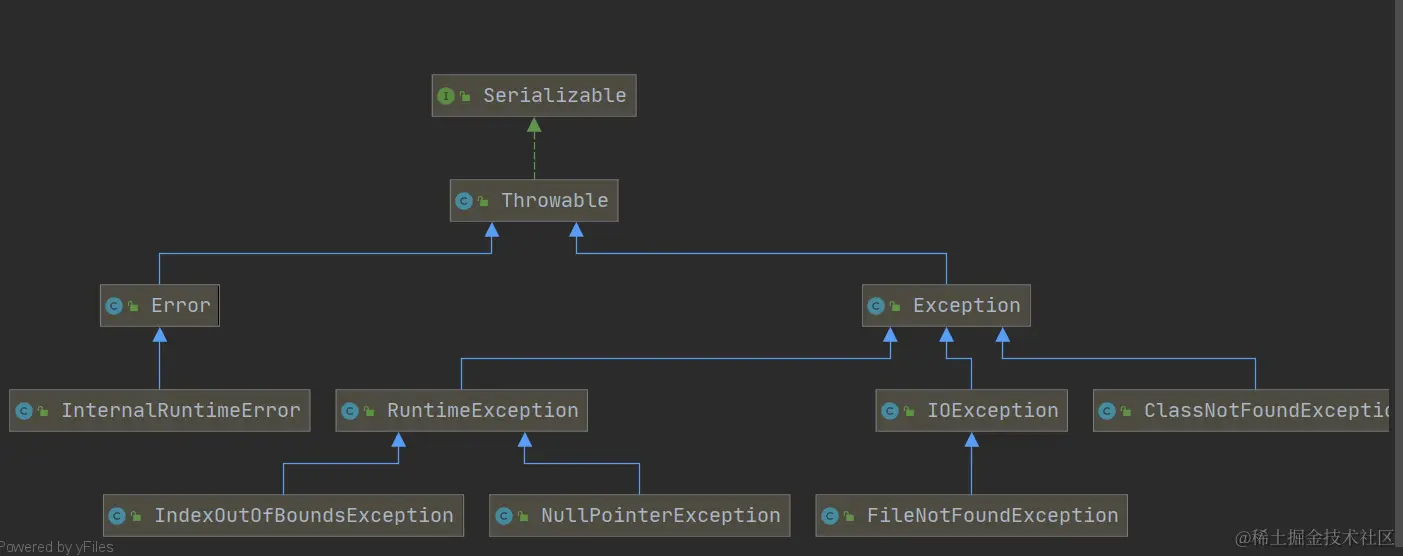Click the InternalRuntimeError text label
The height and width of the screenshot is (556, 1403).
(x=181, y=410)
